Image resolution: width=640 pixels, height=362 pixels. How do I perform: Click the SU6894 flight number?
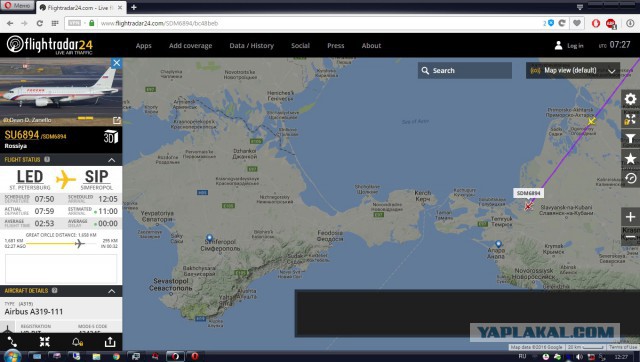(x=22, y=135)
